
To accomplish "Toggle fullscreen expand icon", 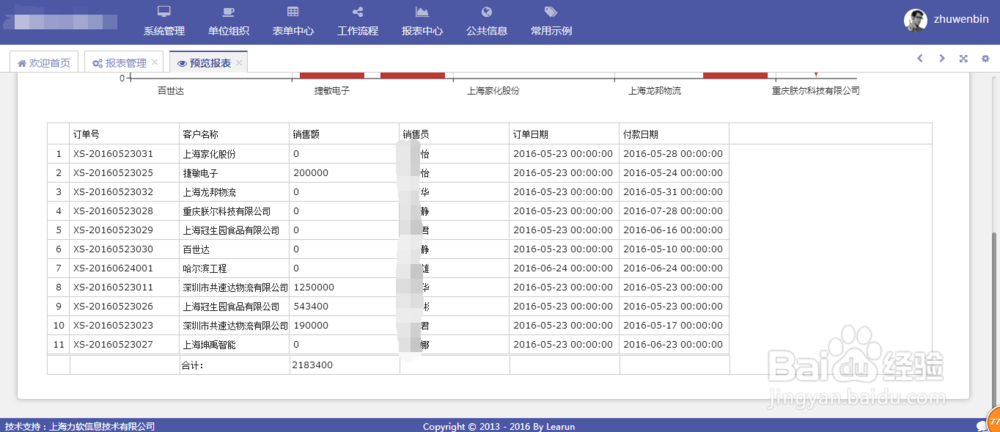I will 963,59.
